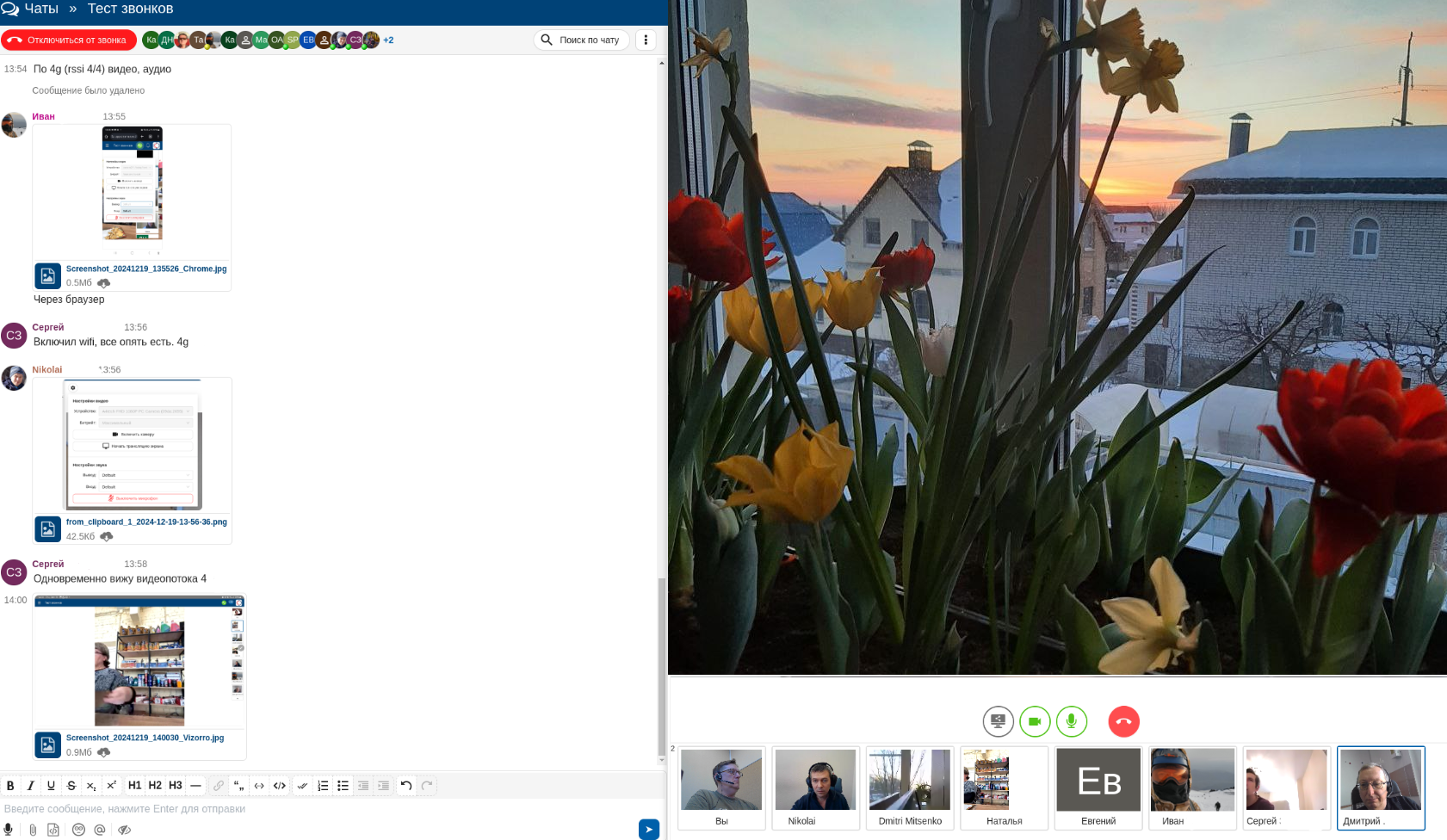Apply bold formatting
The image size is (1447, 840).
coord(10,785)
